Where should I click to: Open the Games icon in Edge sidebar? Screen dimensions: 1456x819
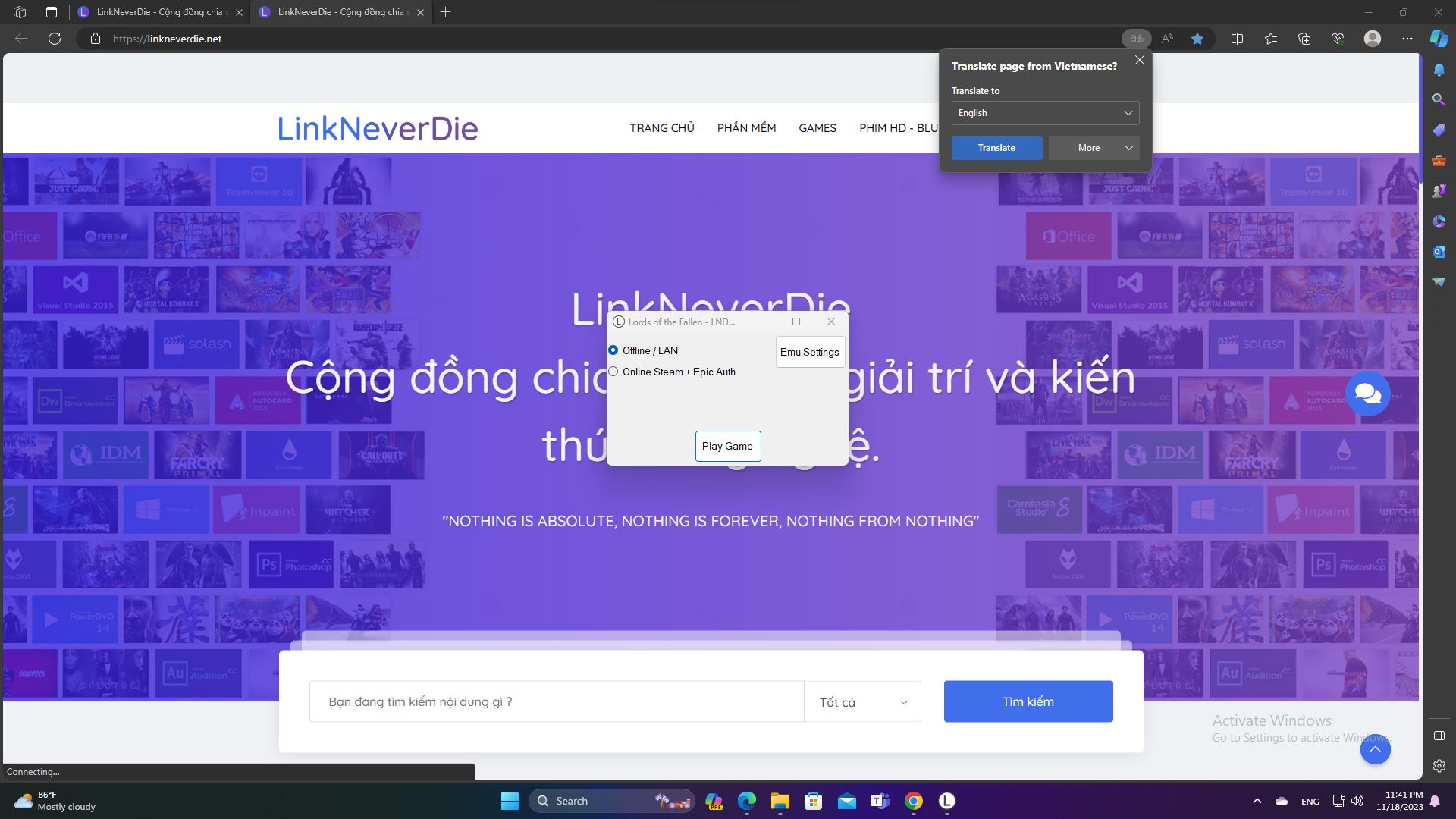coord(1439,191)
